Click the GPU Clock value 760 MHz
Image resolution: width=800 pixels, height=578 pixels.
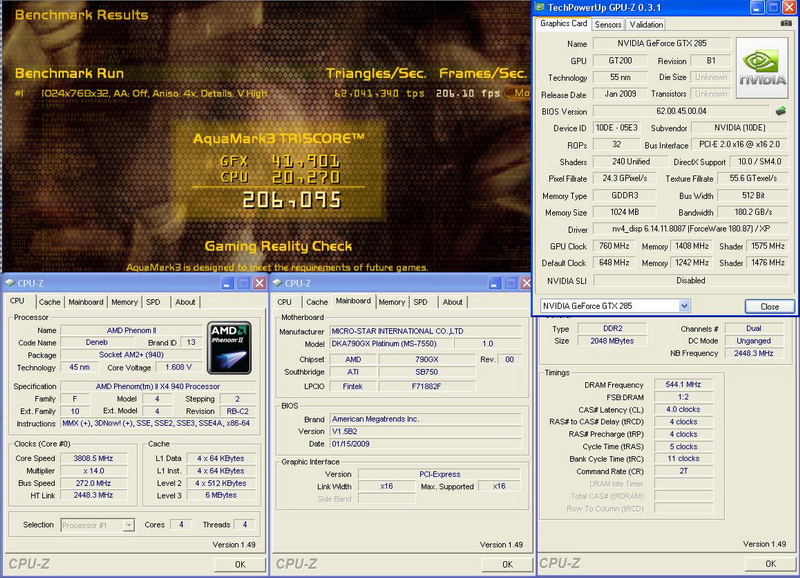(x=614, y=246)
